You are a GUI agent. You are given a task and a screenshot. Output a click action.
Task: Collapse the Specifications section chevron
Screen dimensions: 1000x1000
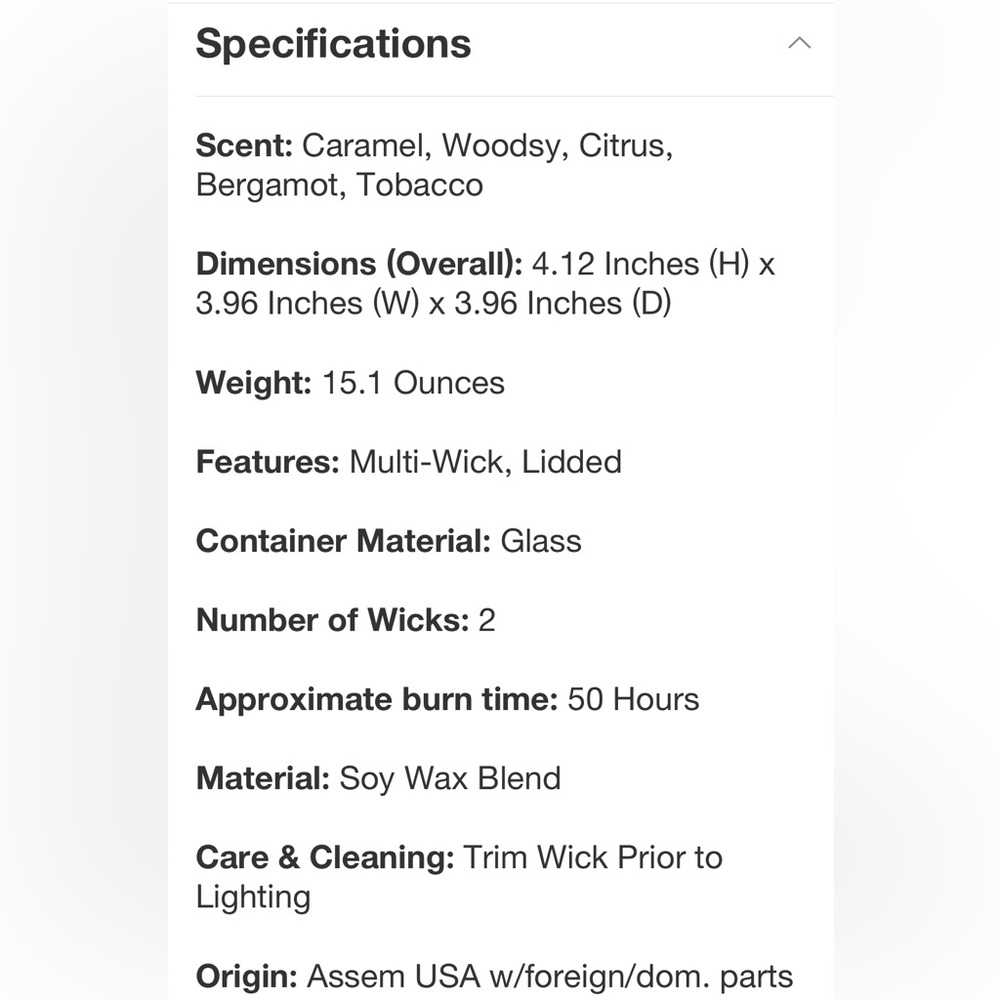pyautogui.click(x=799, y=43)
